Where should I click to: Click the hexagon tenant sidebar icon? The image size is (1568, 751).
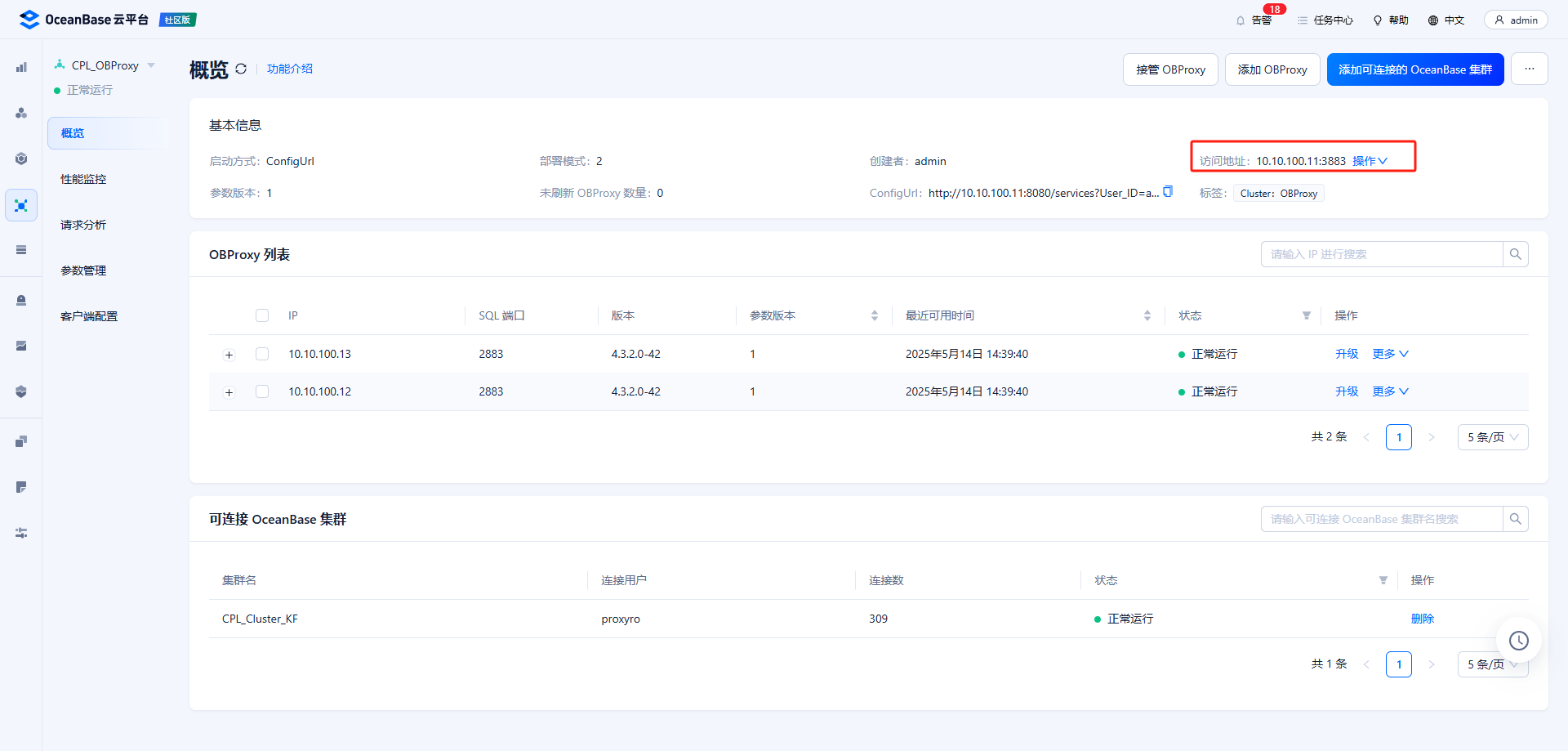[21, 159]
